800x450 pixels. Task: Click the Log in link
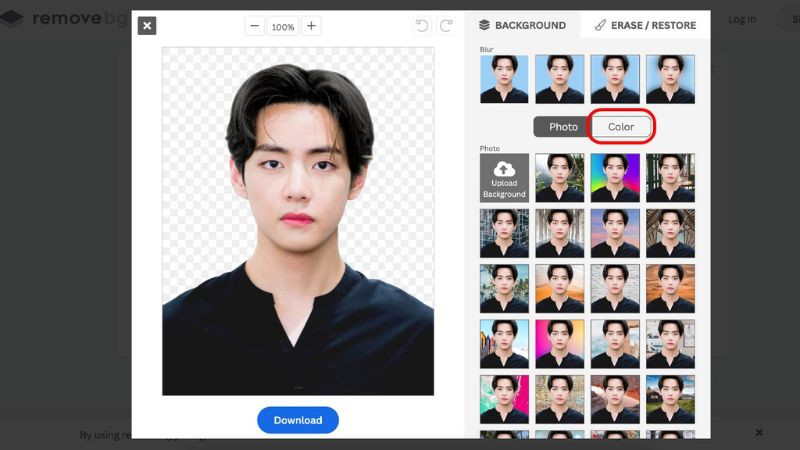tap(742, 19)
